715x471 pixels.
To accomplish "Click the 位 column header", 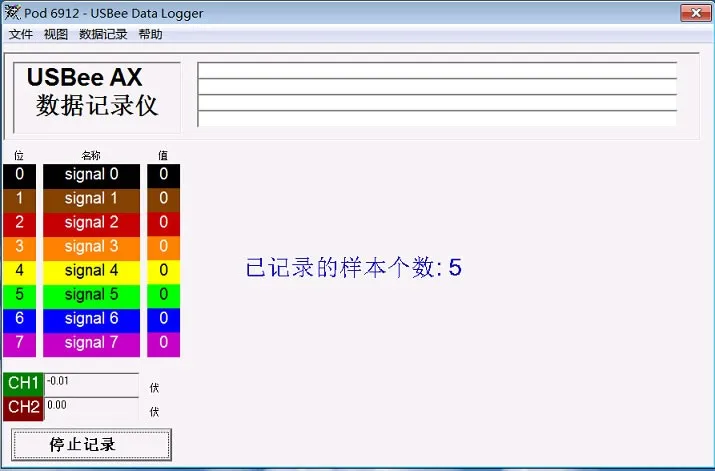I will (19, 155).
